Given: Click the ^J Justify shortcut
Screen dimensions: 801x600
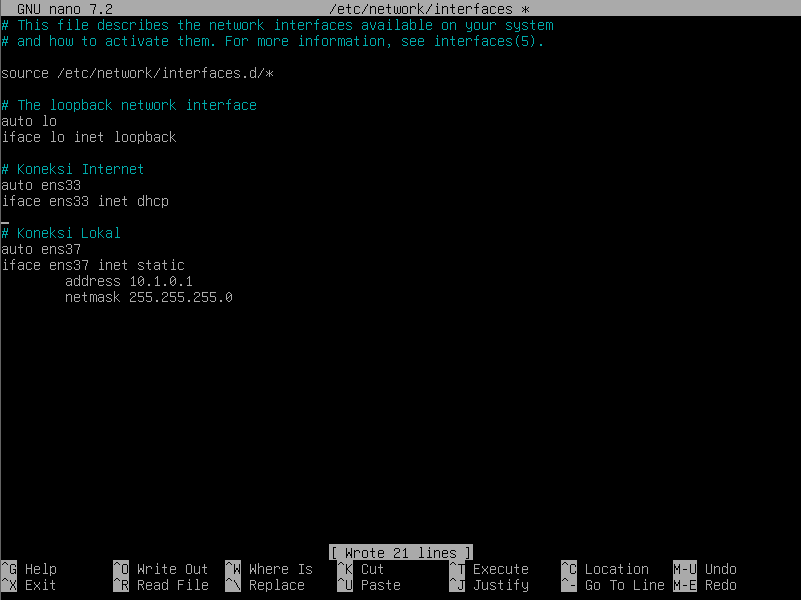Looking at the screenshot, I should pos(489,585).
